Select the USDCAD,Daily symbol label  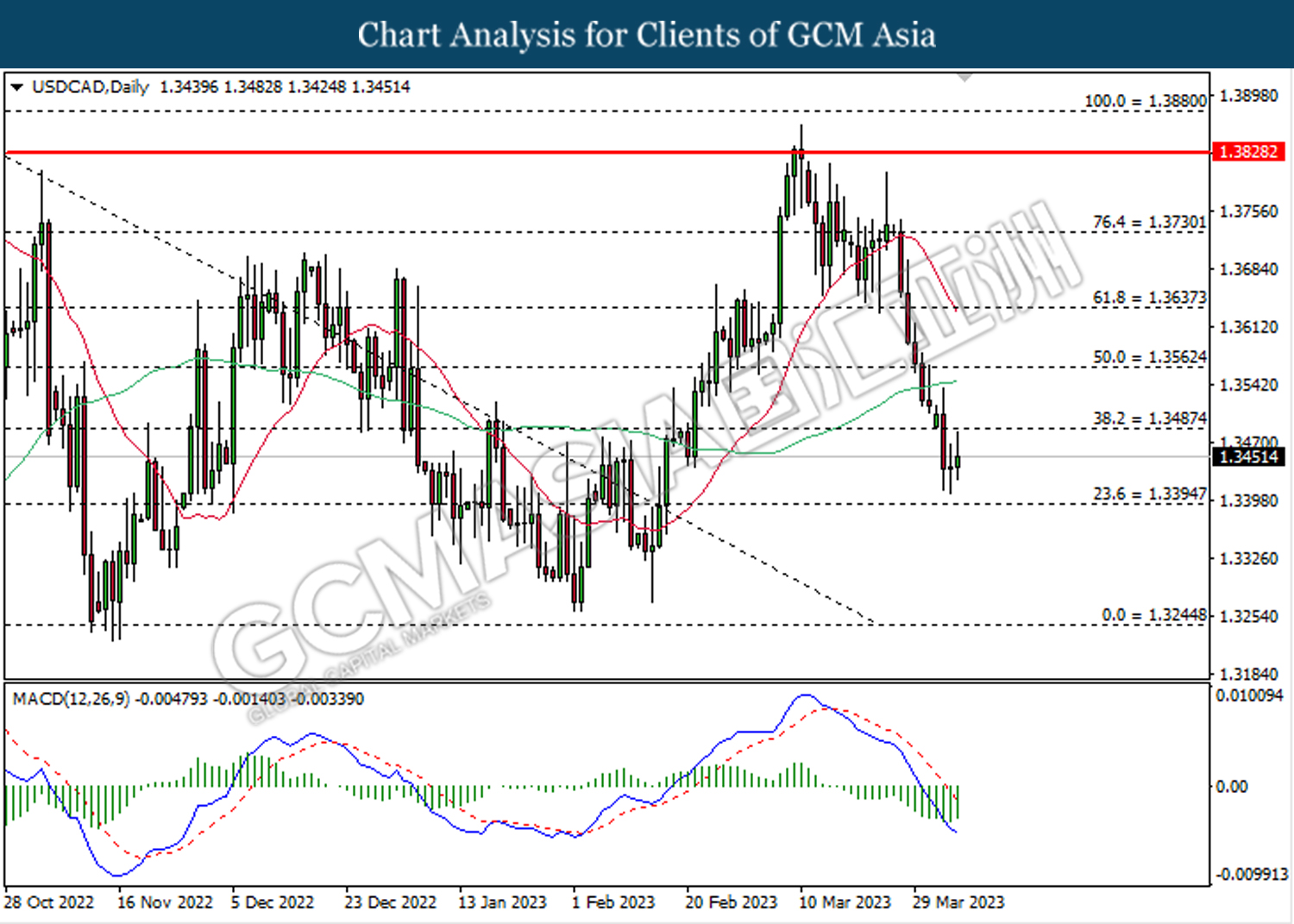(91, 87)
